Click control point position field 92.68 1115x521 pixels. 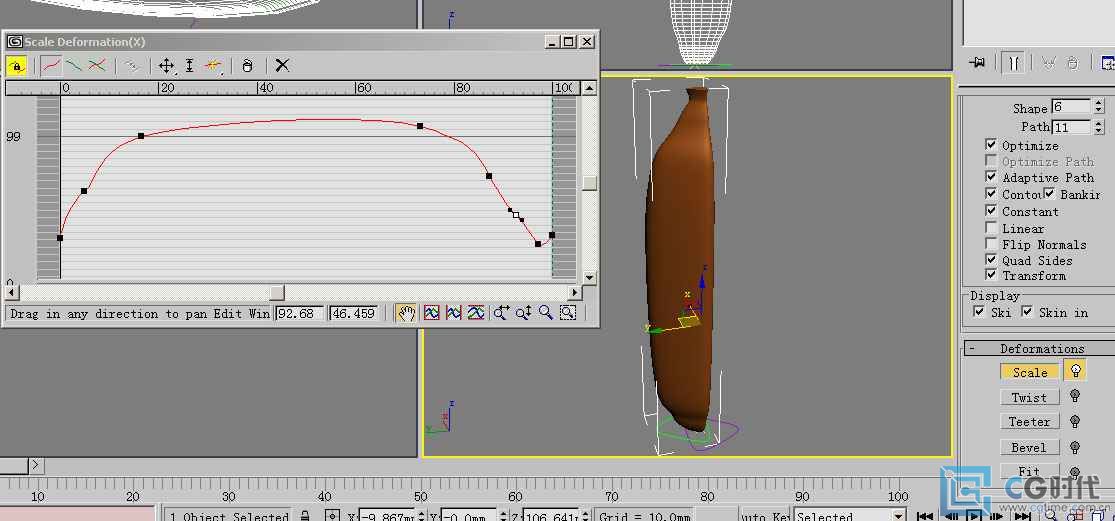pyautogui.click(x=300, y=313)
